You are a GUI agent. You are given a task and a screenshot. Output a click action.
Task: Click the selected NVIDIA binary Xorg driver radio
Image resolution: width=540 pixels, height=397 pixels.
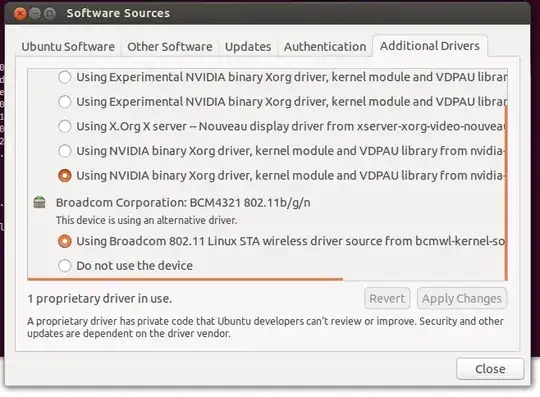(65, 176)
